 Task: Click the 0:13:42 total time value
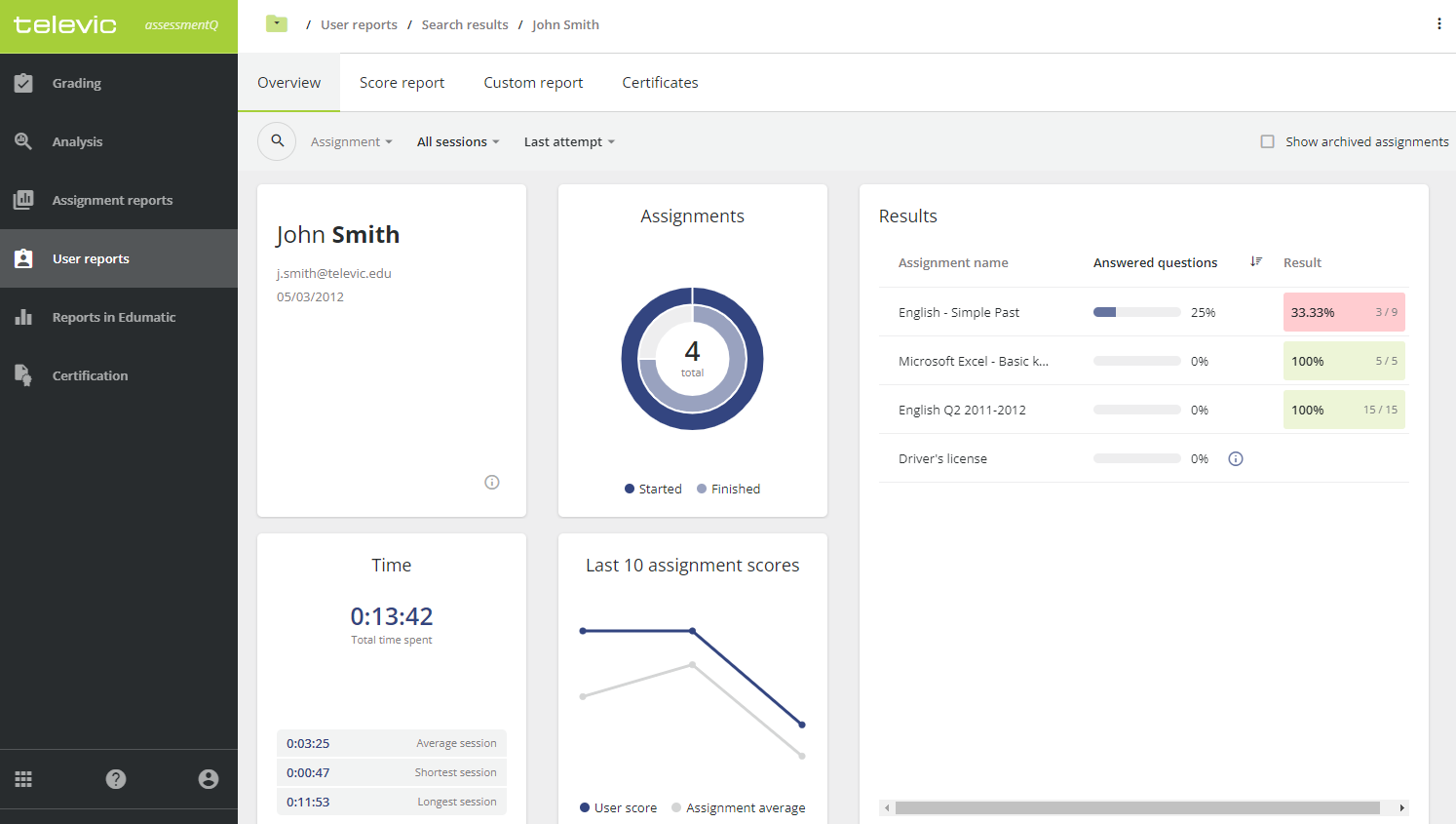392,616
